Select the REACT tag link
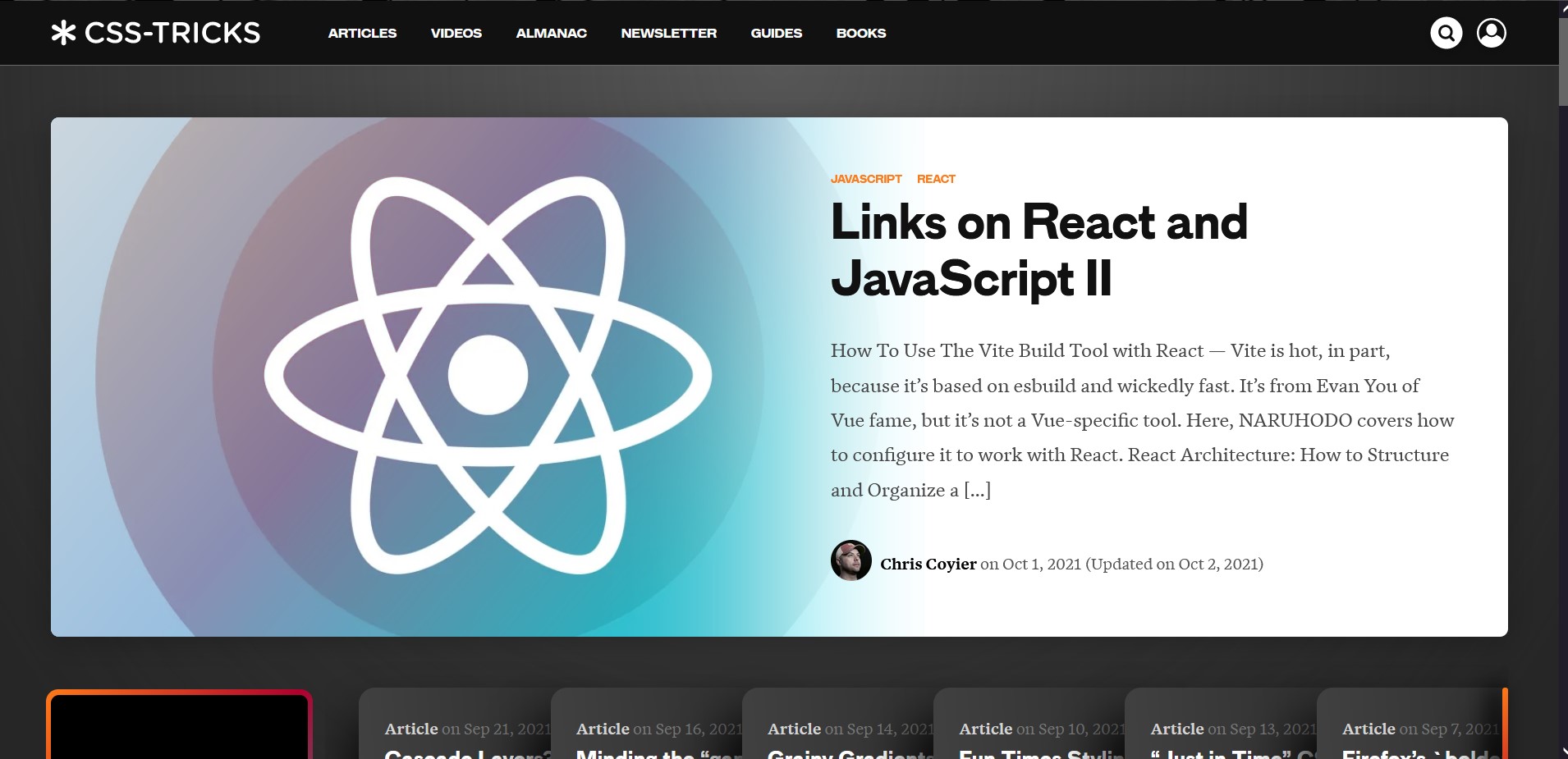 click(936, 179)
